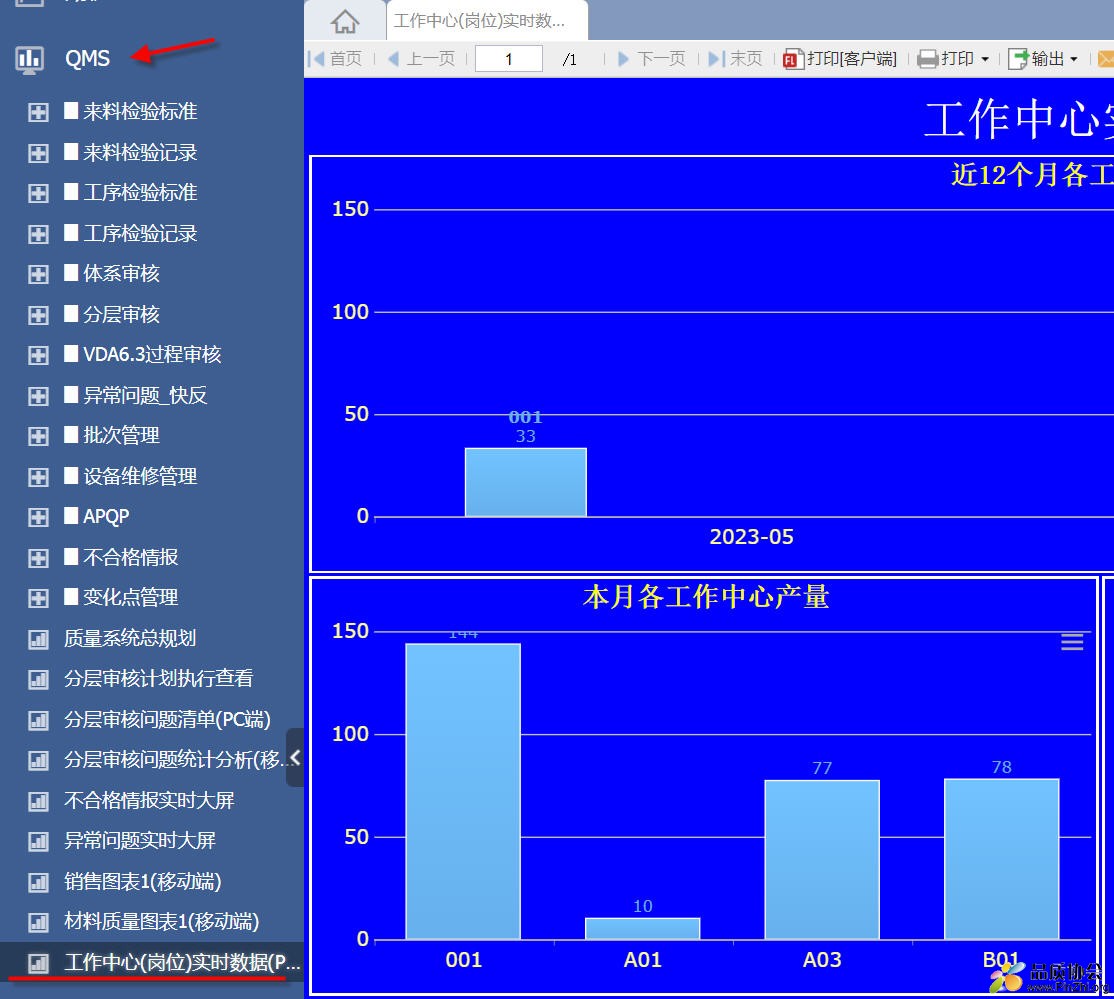Expand the 来料检验标准 tree node
This screenshot has height=999, width=1114.
38,113
